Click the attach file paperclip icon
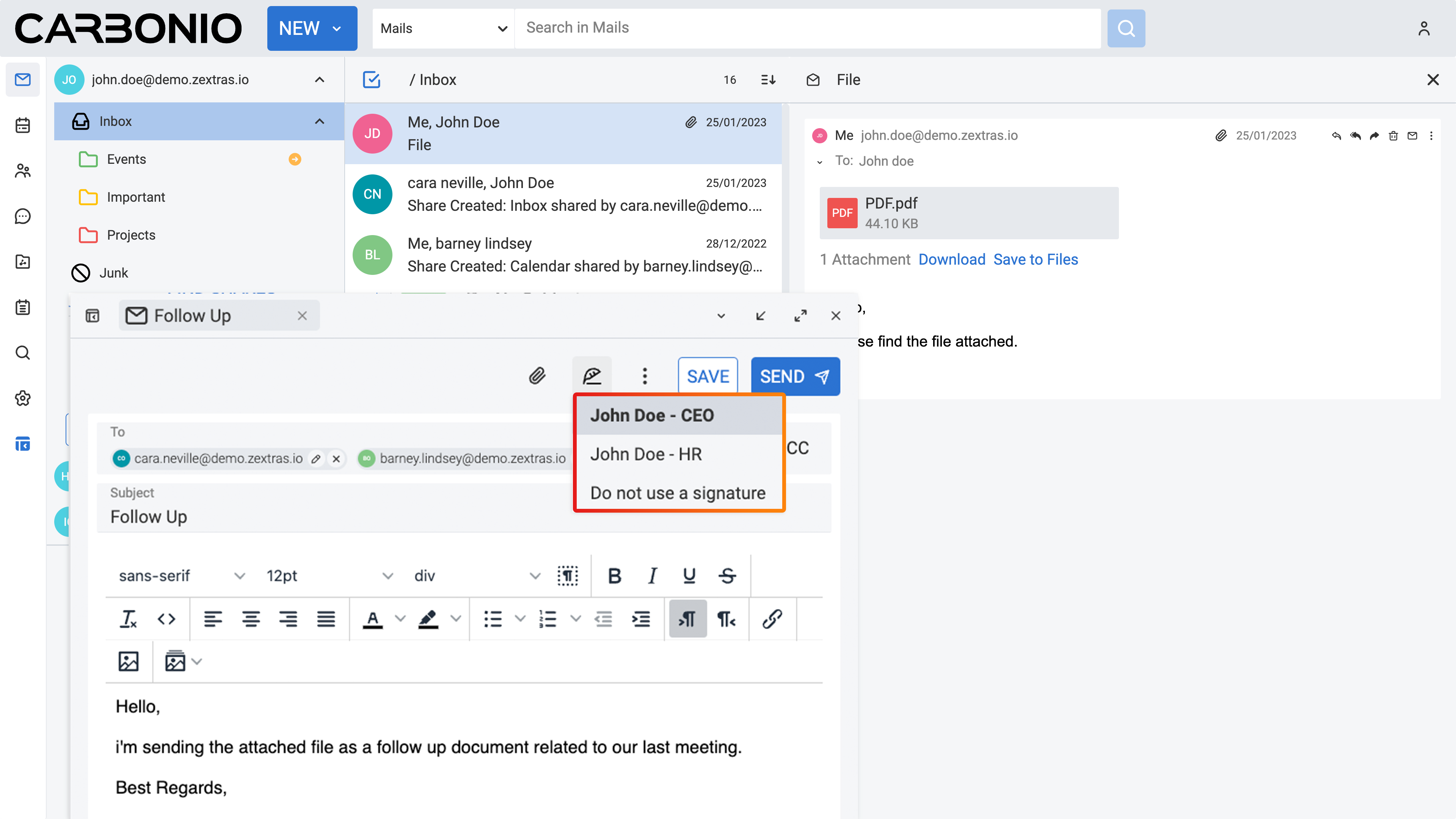The width and height of the screenshot is (1456, 819). coord(537,376)
